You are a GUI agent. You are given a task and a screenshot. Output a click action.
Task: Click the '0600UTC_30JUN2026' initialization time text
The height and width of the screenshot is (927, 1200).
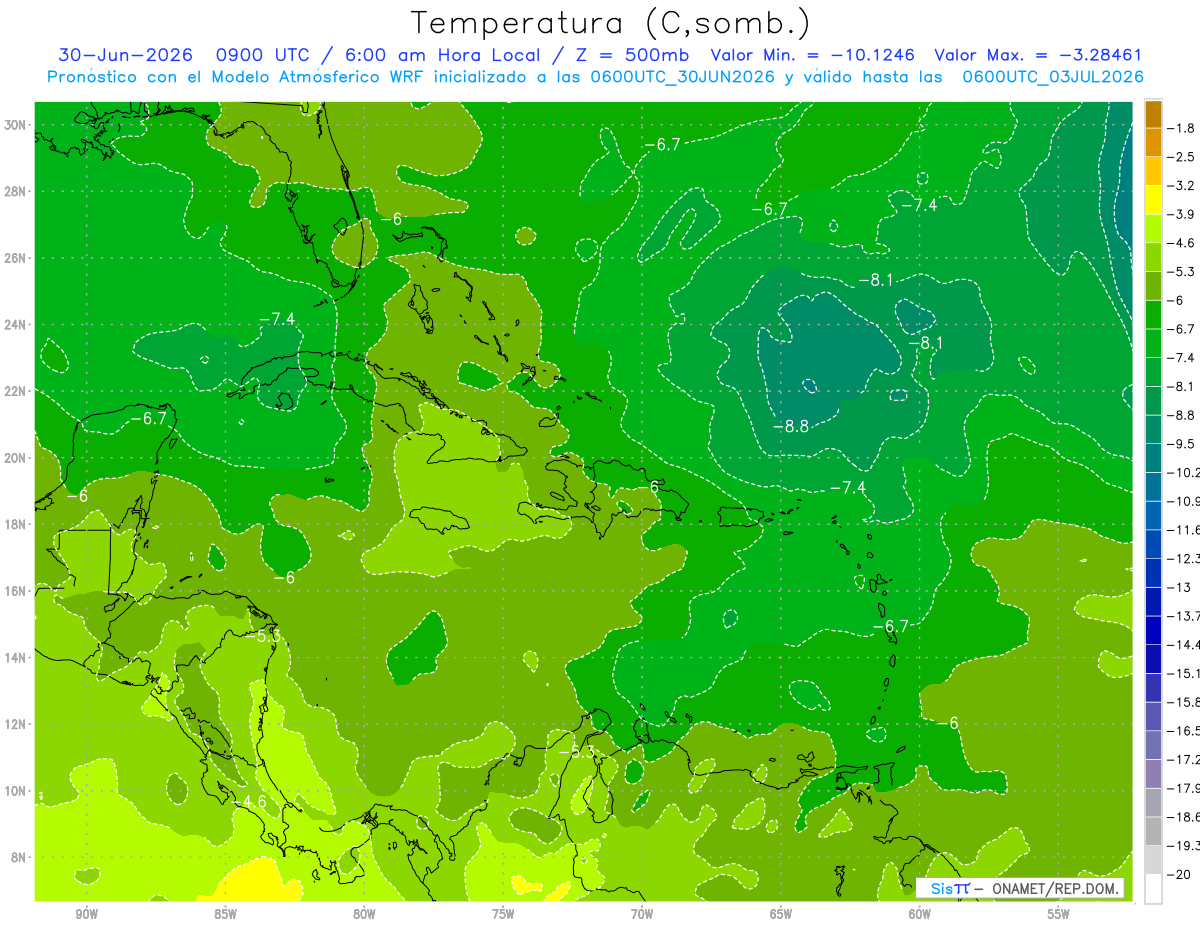[x=683, y=77]
